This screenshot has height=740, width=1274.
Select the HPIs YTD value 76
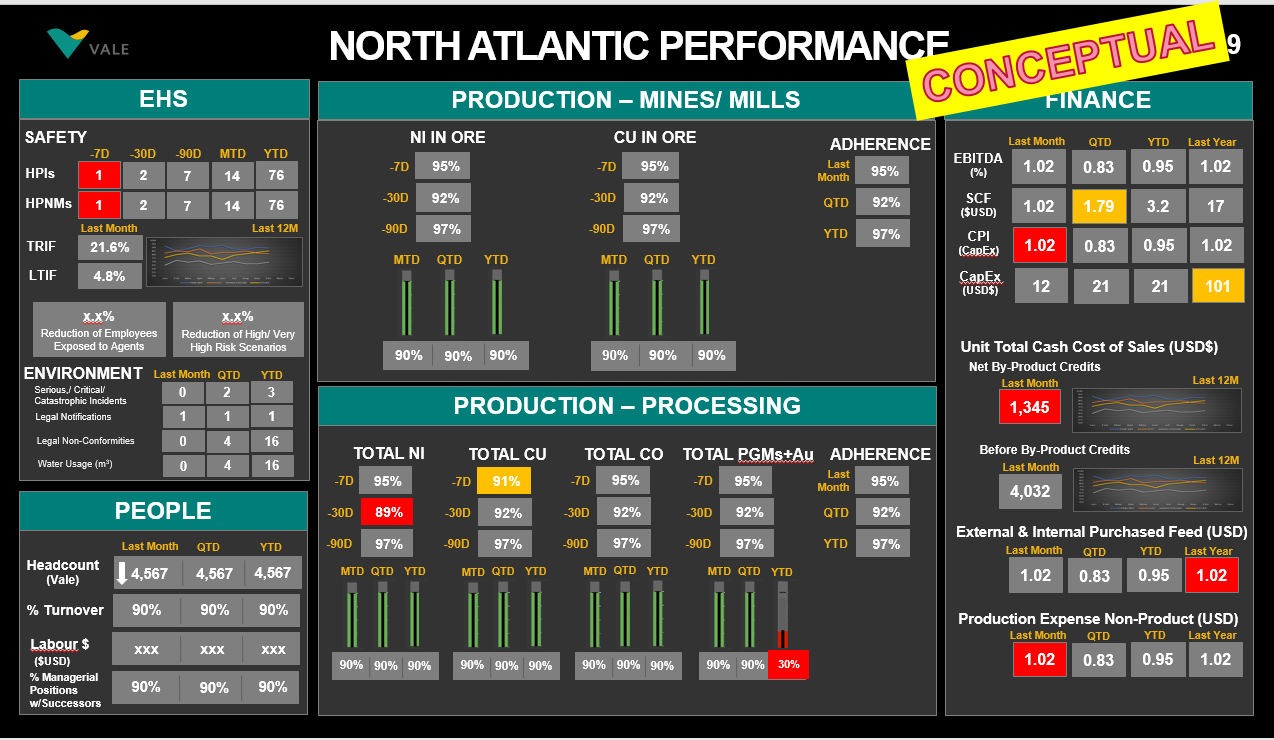click(x=276, y=175)
